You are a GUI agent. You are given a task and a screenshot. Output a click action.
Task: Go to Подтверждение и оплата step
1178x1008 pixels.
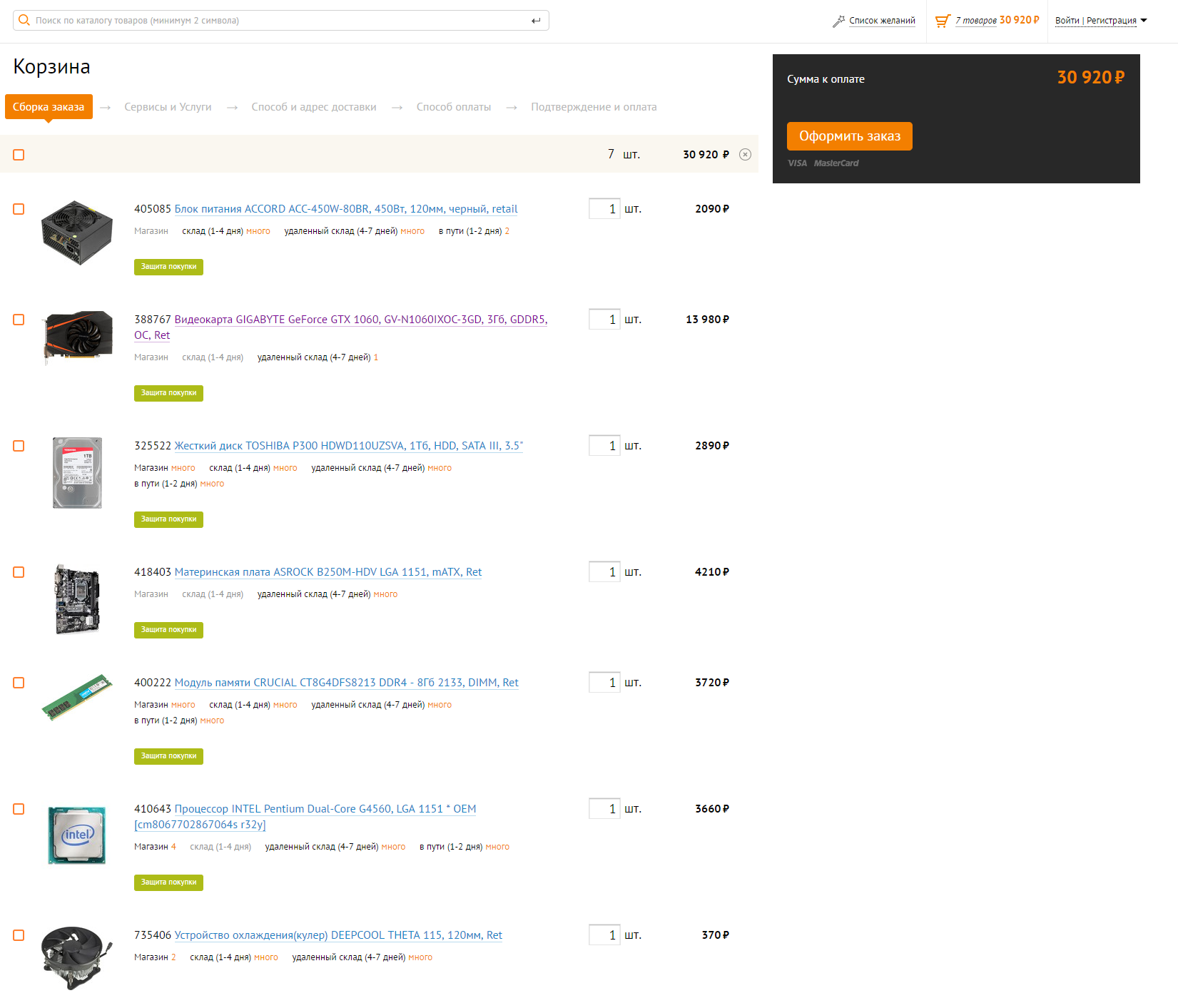click(594, 107)
